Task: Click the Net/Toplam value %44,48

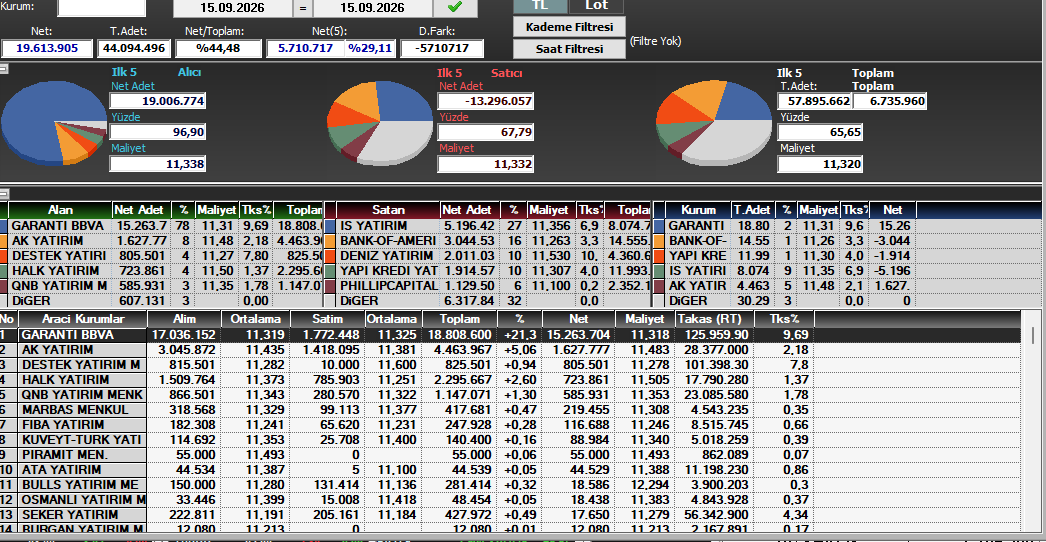Action: pyautogui.click(x=218, y=49)
